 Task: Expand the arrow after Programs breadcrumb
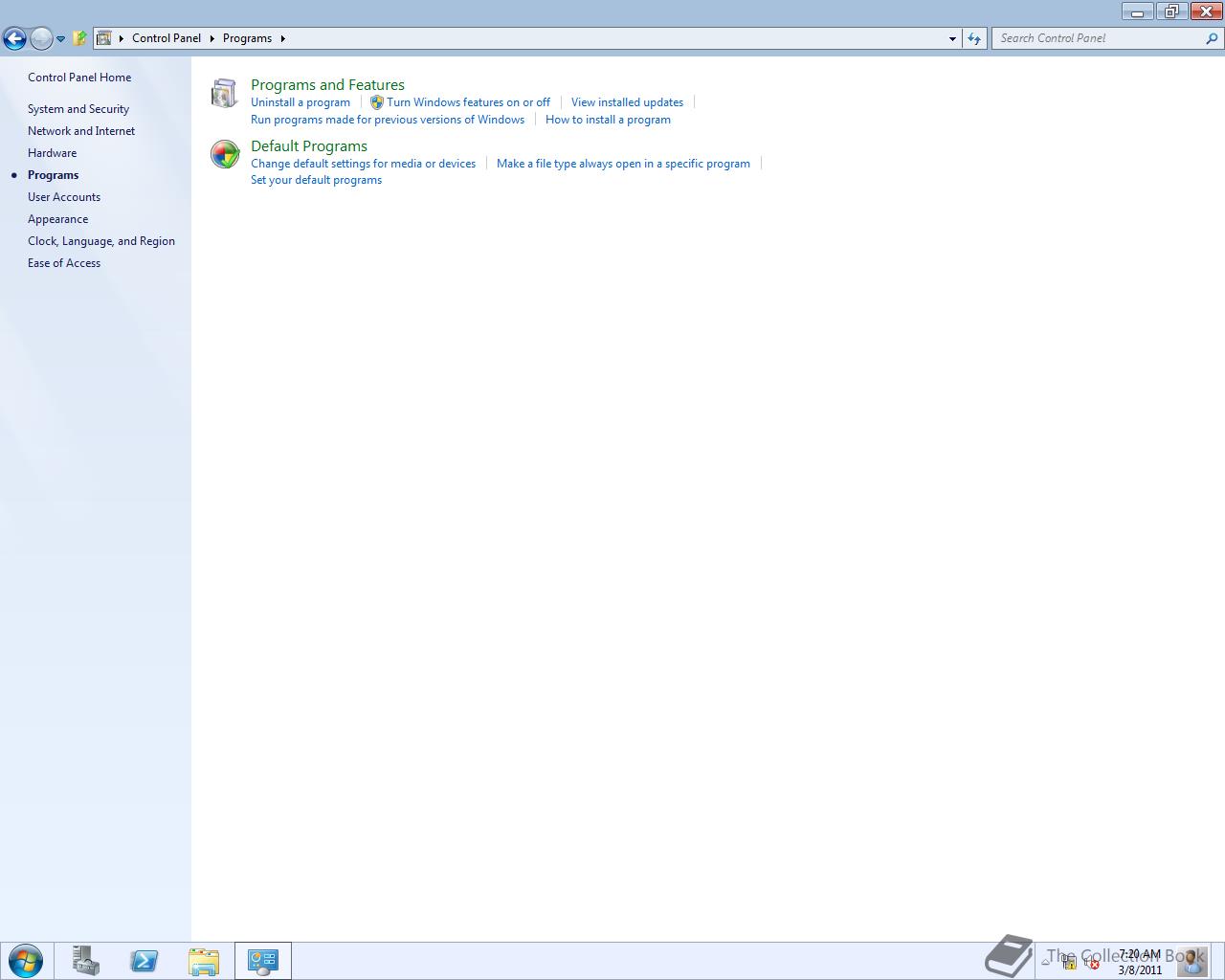click(282, 38)
